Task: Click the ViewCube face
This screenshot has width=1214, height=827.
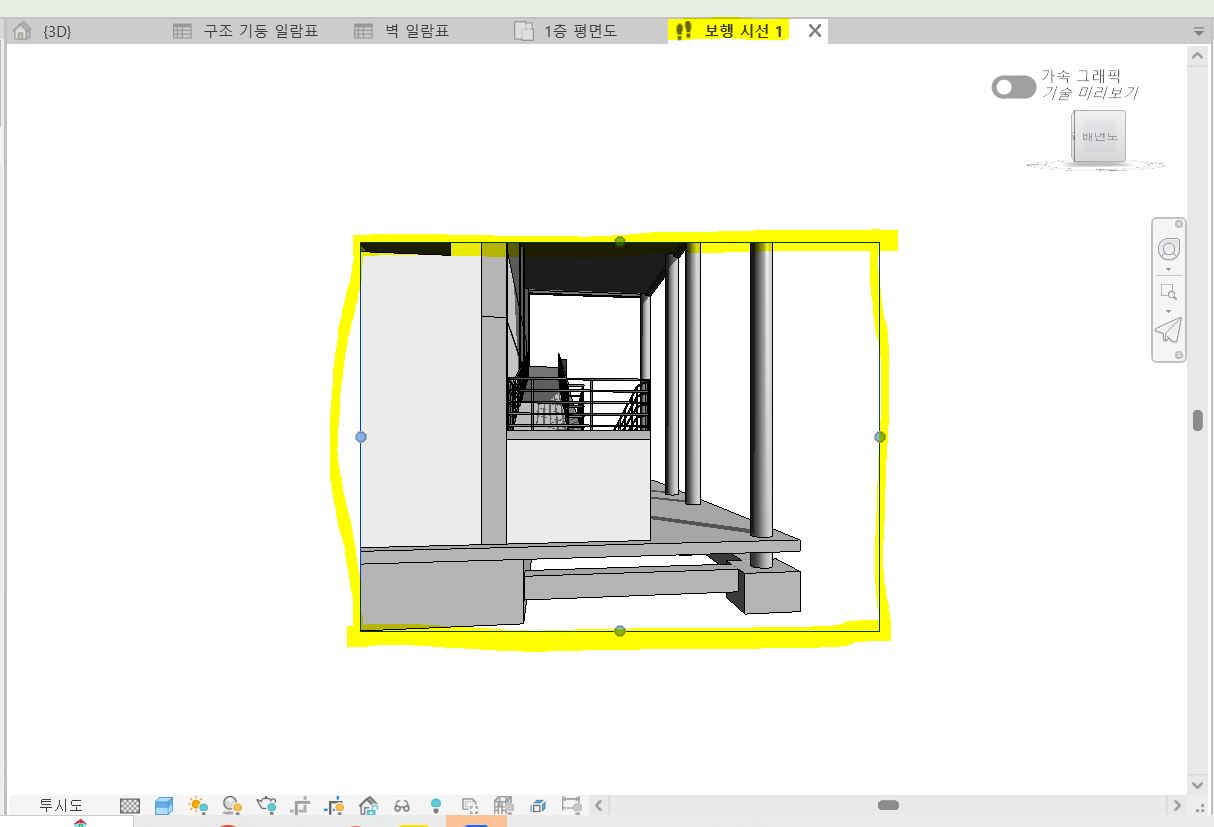Action: (x=1099, y=136)
